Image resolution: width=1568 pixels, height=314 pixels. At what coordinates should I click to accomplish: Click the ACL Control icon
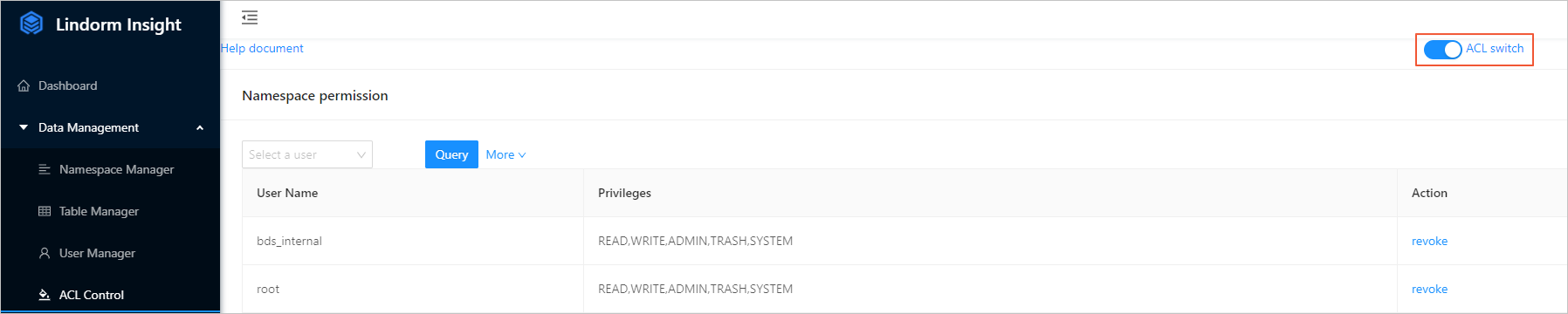pos(45,295)
